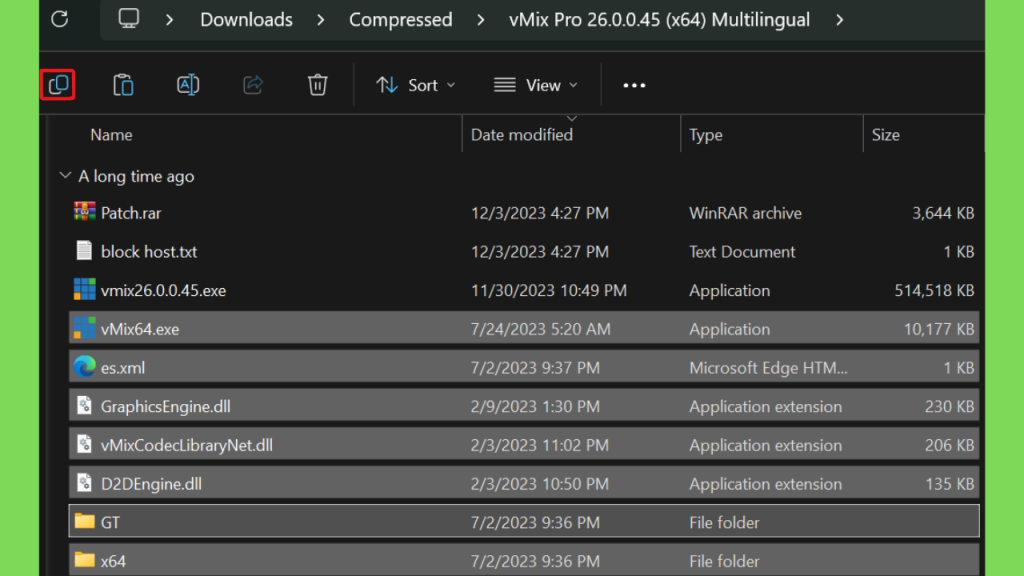This screenshot has width=1024, height=576.
Task: Click the D2DEngine.dll file icon
Action: click(x=84, y=483)
